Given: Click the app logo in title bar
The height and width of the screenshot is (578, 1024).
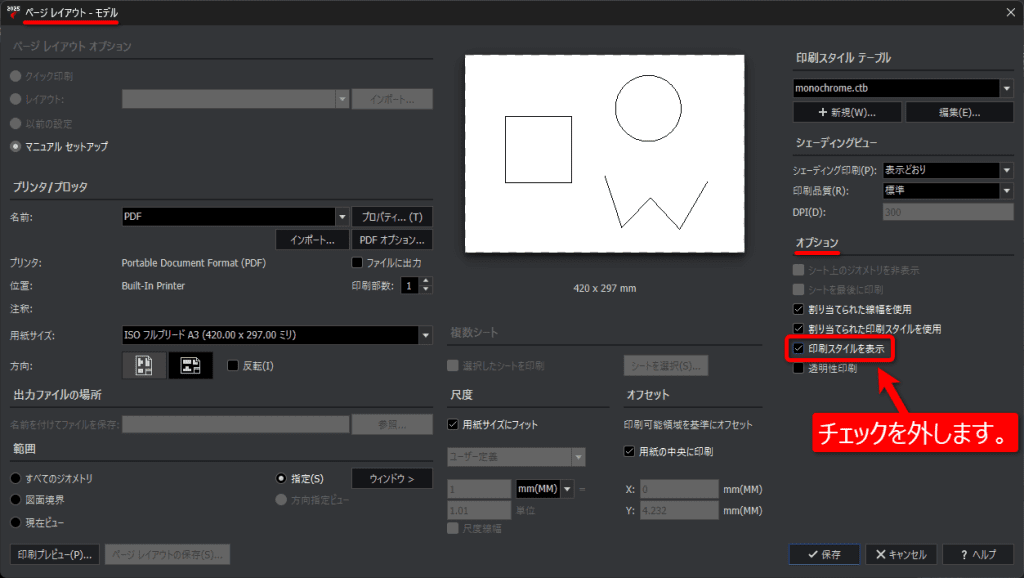Looking at the screenshot, I should (12, 12).
